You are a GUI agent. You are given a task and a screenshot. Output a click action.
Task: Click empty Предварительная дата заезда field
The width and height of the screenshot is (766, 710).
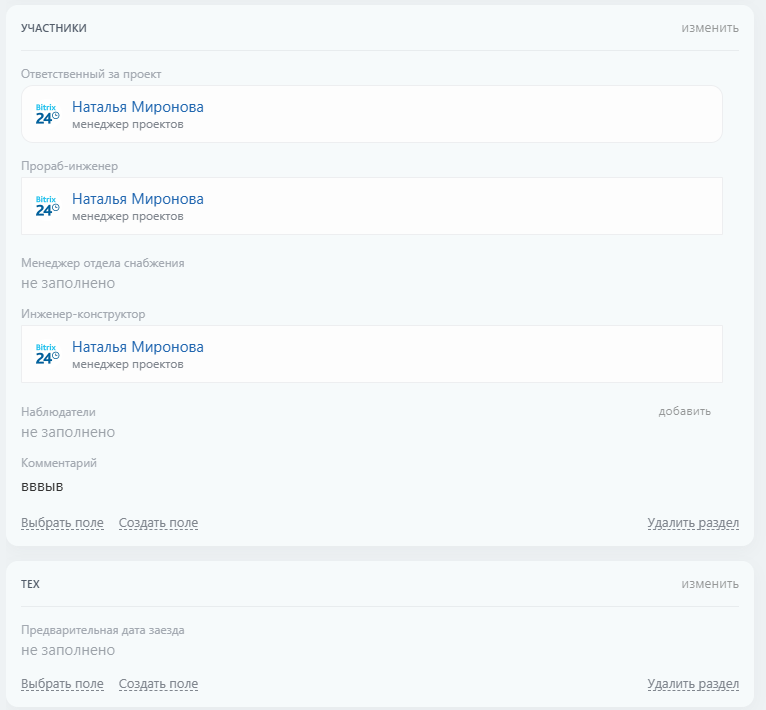68,650
